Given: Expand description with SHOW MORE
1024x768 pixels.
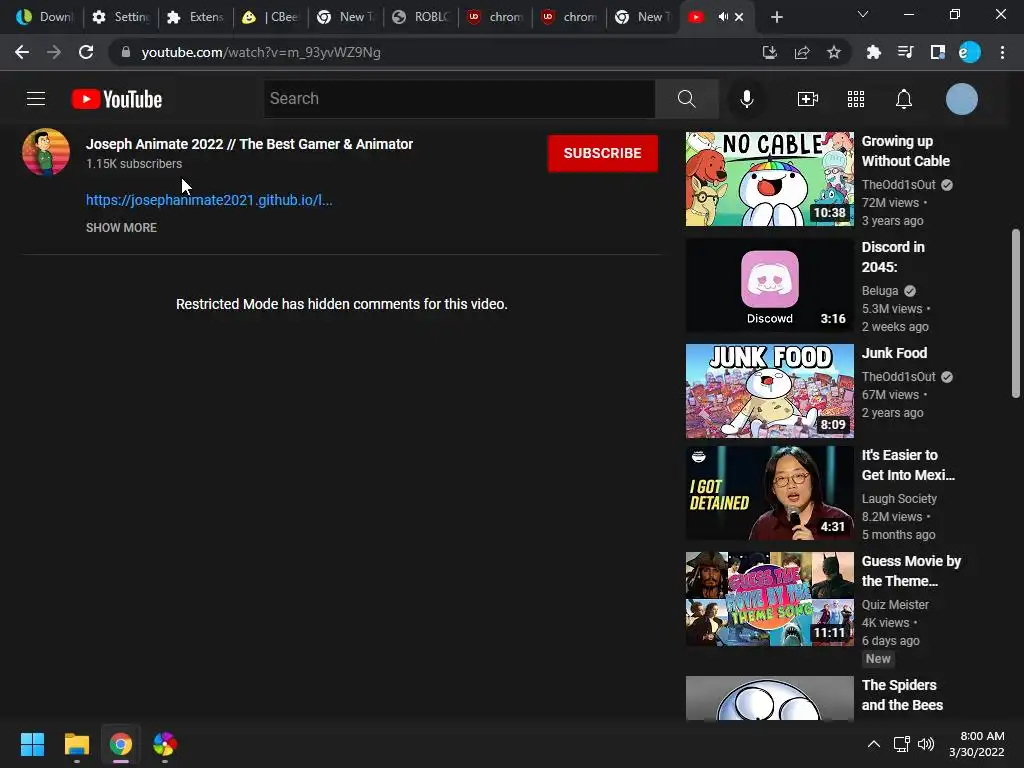Looking at the screenshot, I should click(x=121, y=227).
